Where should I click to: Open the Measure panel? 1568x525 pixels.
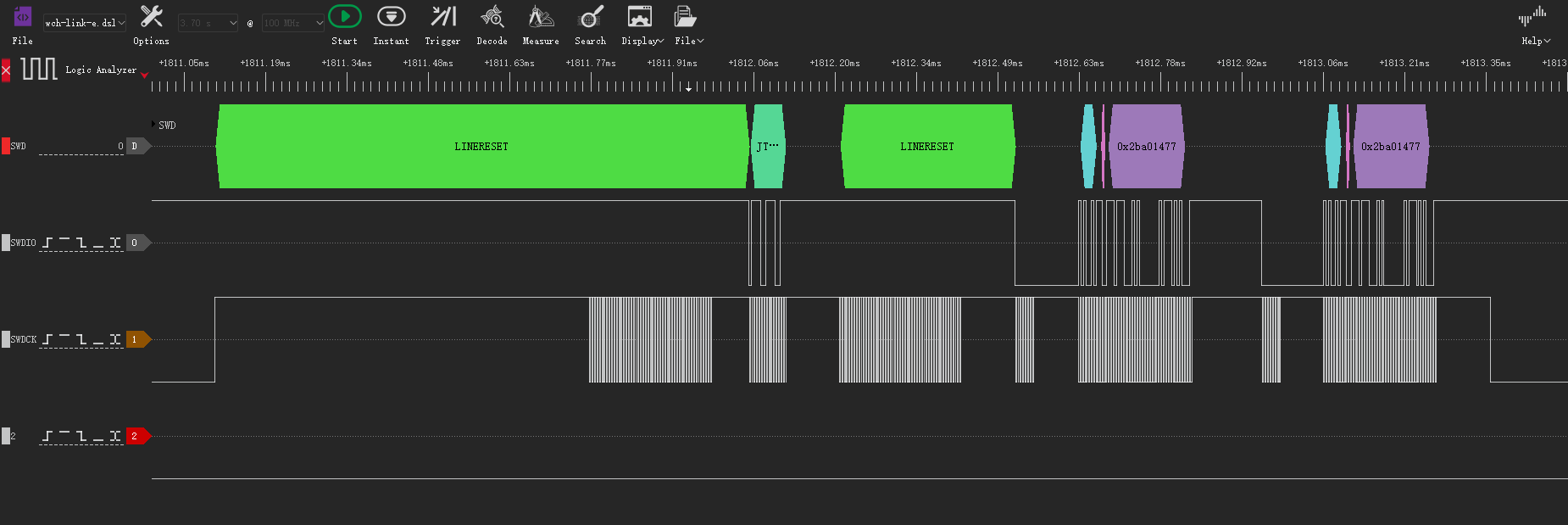coord(541,17)
